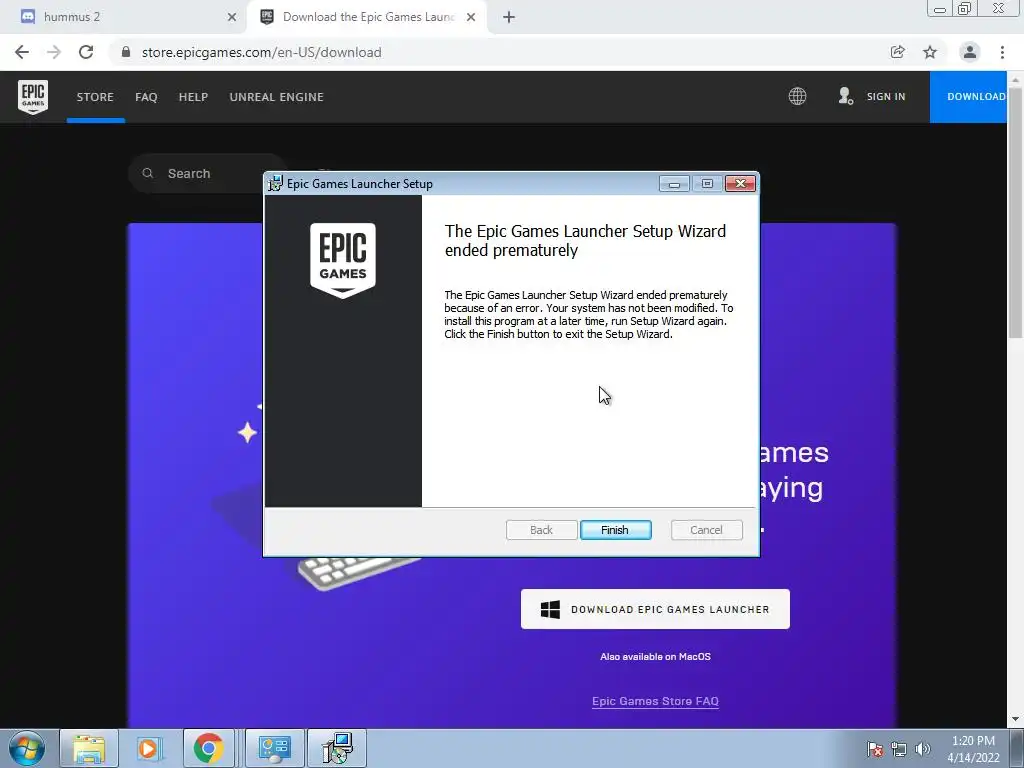
Task: Open the FAQ navigation item
Action: [146, 97]
